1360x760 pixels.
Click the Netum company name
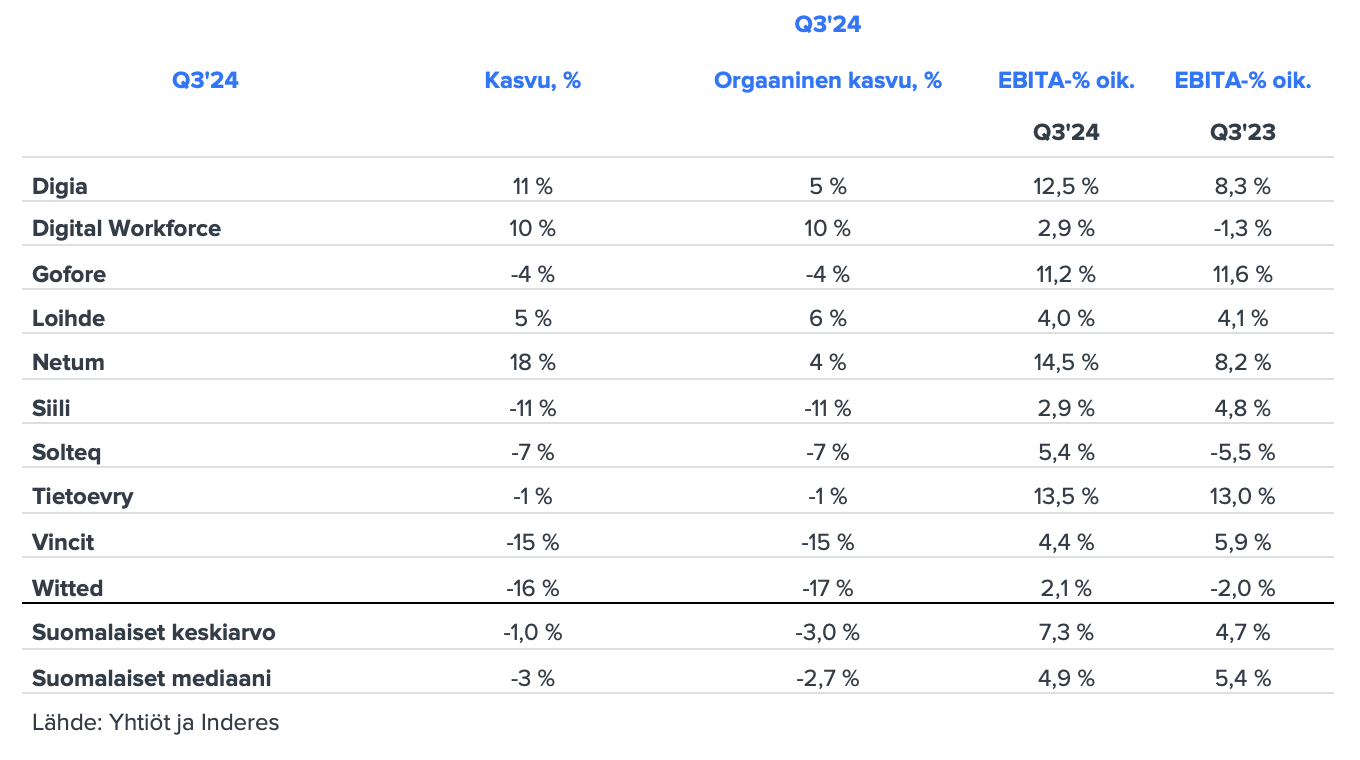point(68,362)
